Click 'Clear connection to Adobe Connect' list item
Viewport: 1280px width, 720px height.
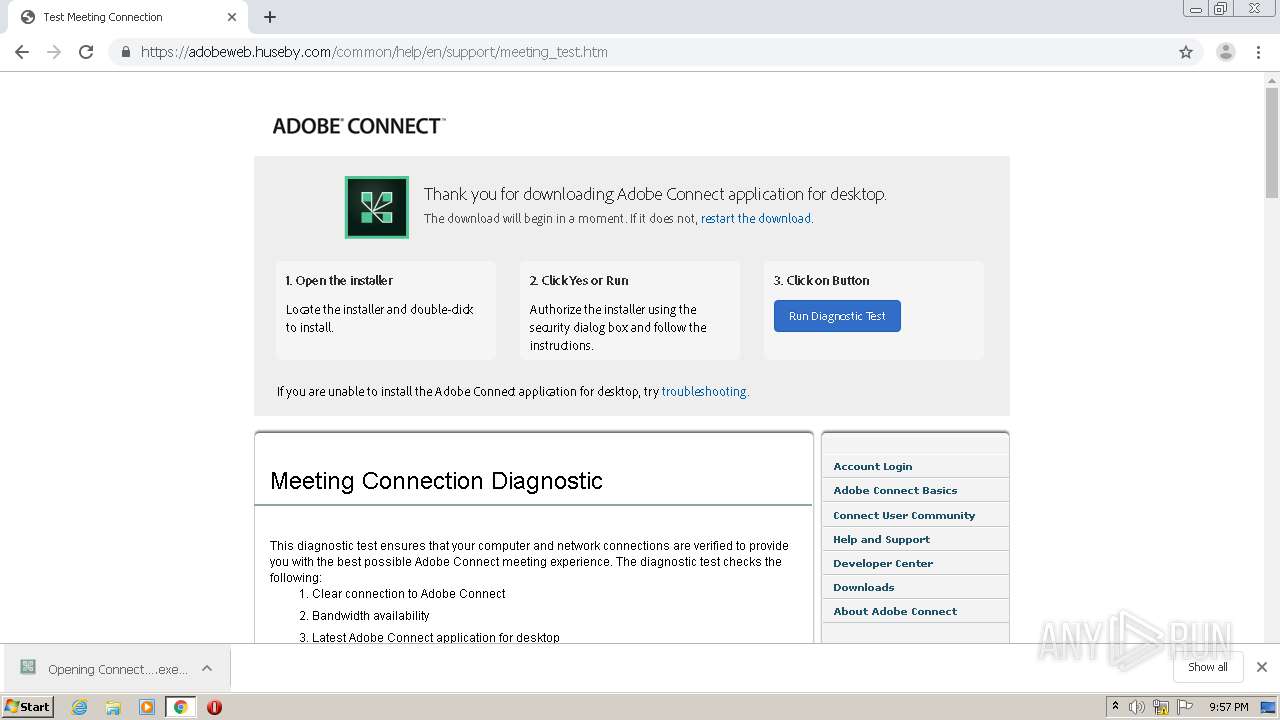tap(408, 594)
